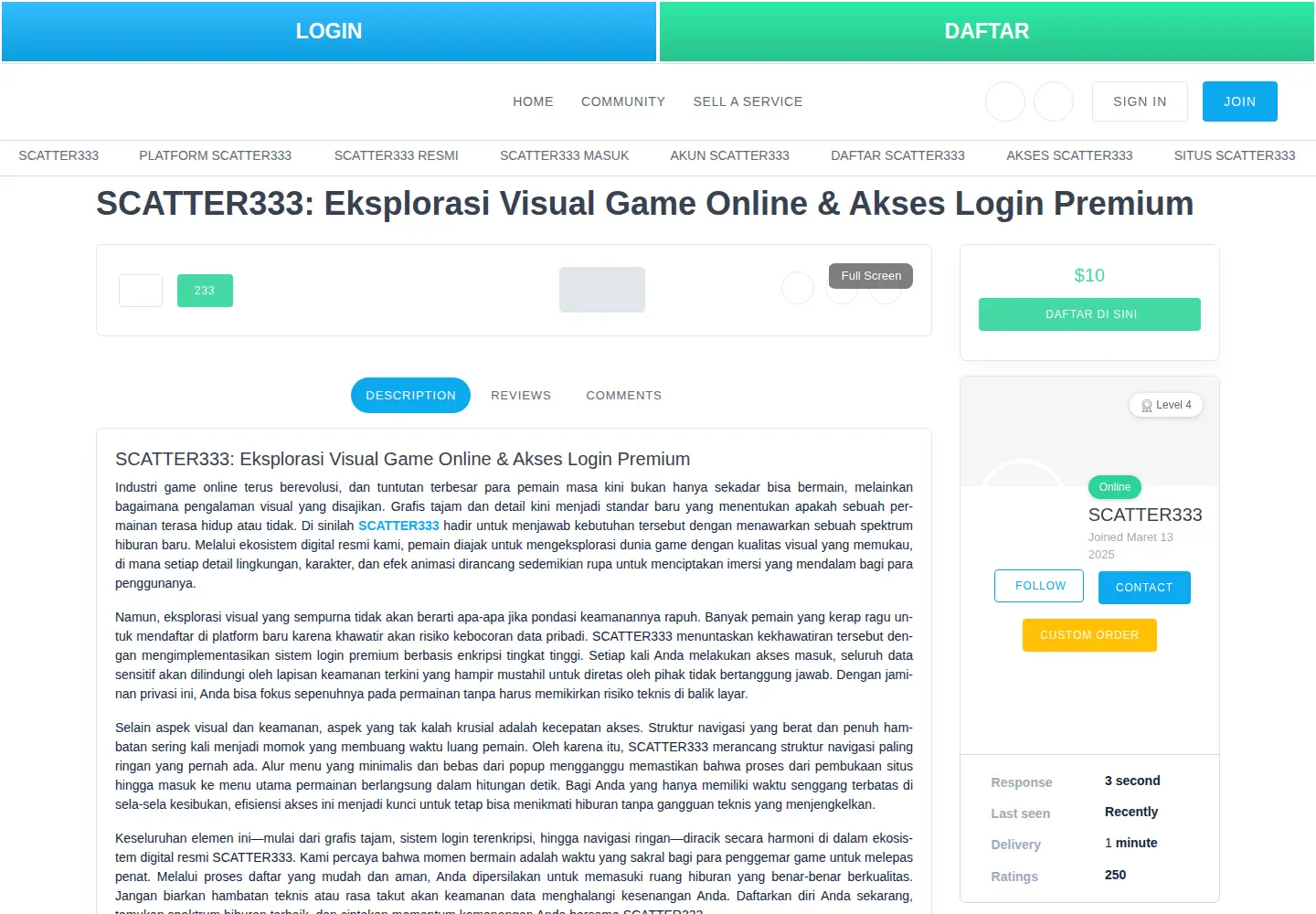
Task: Click the yellow CUSTOM ORDER button
Action: (x=1089, y=635)
